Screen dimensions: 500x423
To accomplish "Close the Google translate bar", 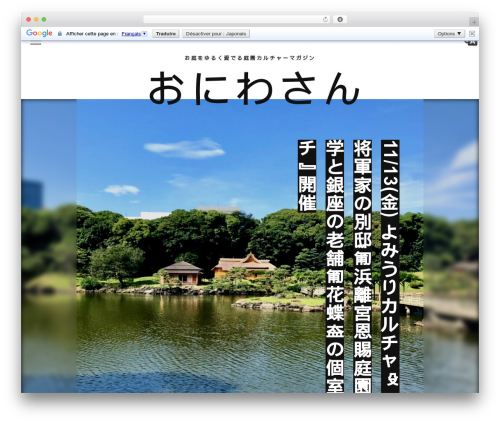I will (472, 33).
